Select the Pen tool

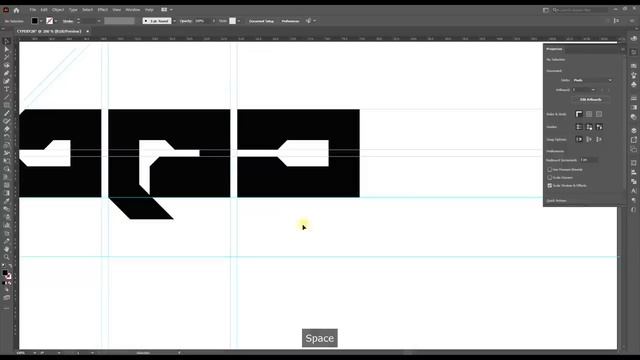point(7,73)
